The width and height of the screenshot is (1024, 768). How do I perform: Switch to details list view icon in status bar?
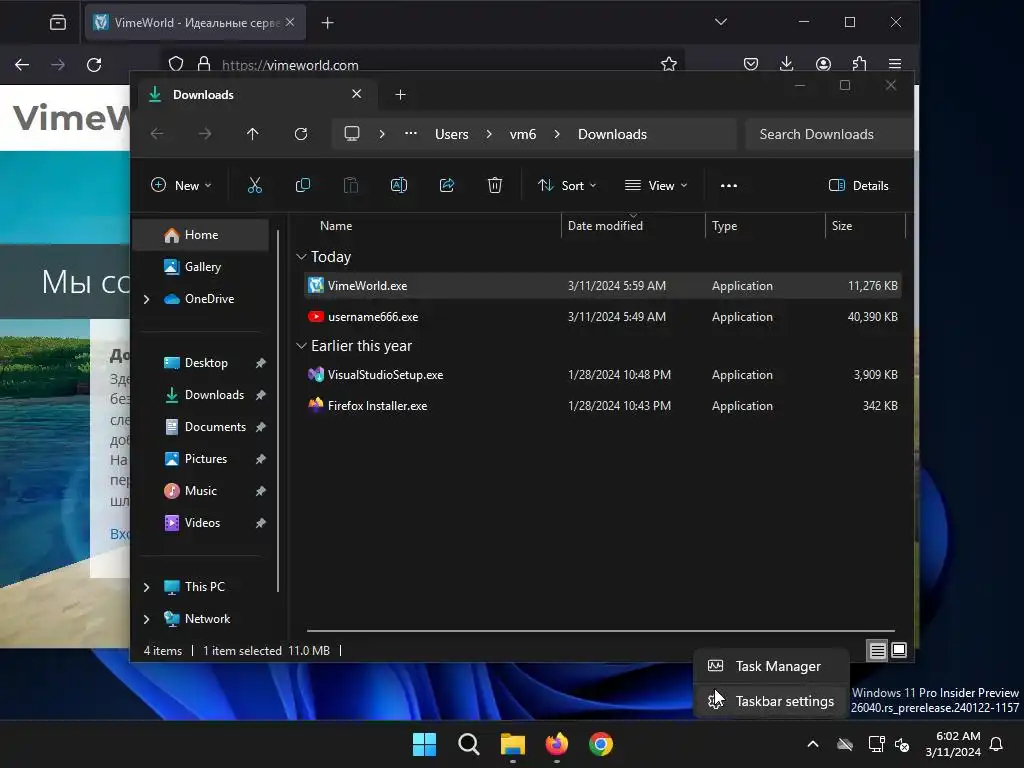click(878, 650)
